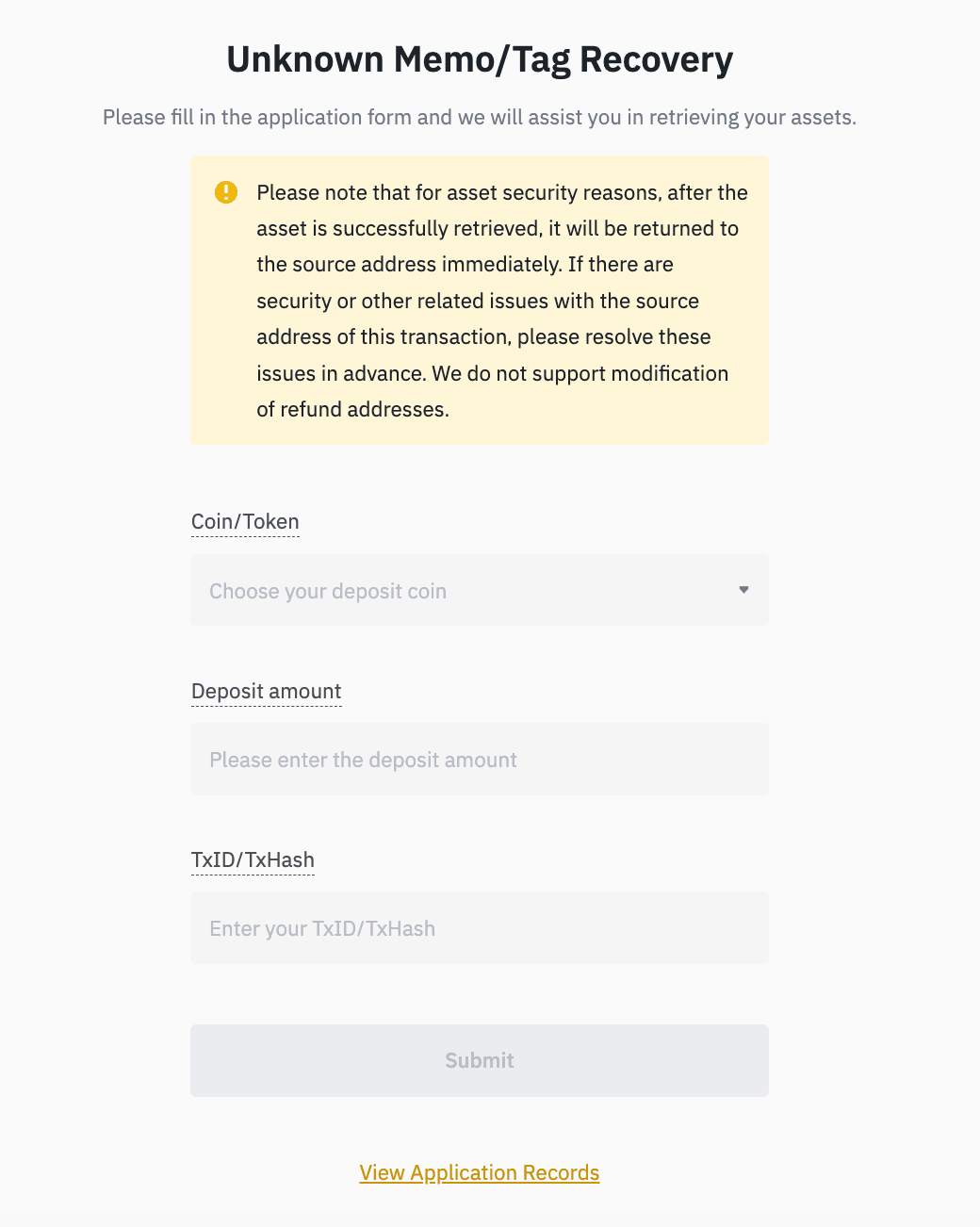Click the 'Please note that for asset security' line
Screen dimensions: 980x1227
tap(501, 192)
